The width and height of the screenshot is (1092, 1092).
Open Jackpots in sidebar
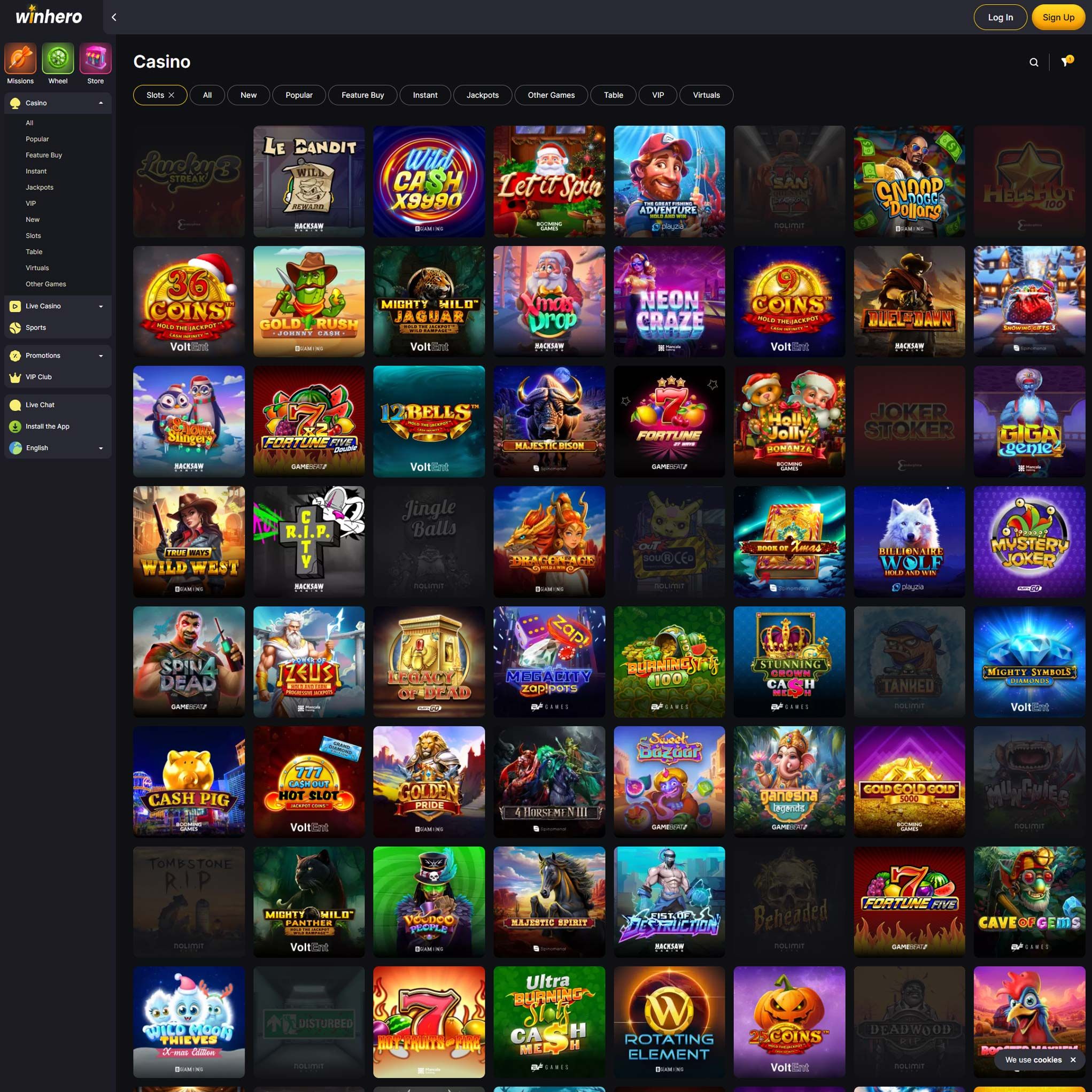click(x=40, y=187)
